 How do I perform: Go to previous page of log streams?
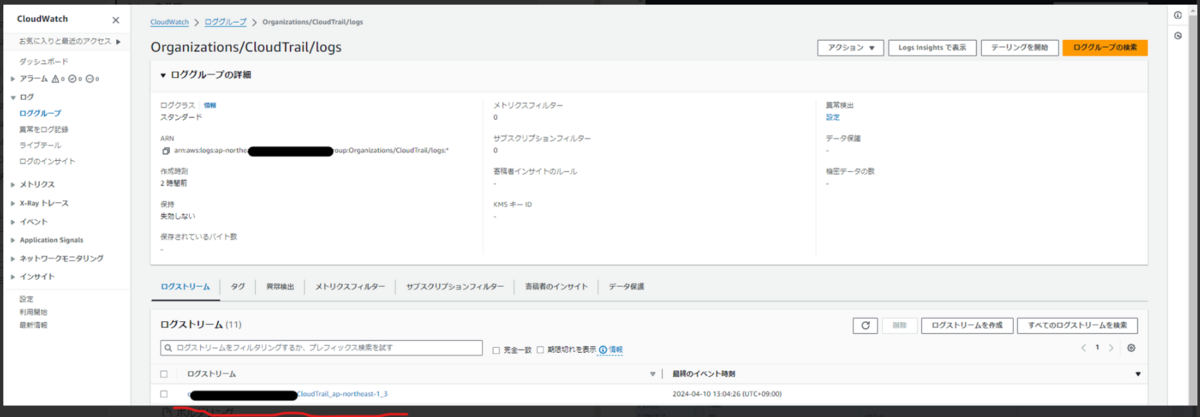point(1083,348)
